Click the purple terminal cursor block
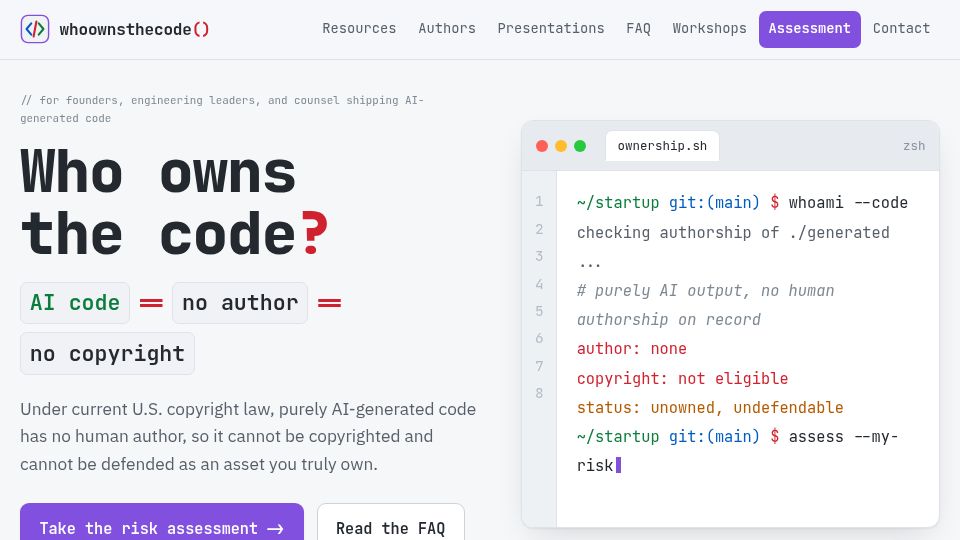Viewport: 960px width, 540px height. click(x=618, y=465)
